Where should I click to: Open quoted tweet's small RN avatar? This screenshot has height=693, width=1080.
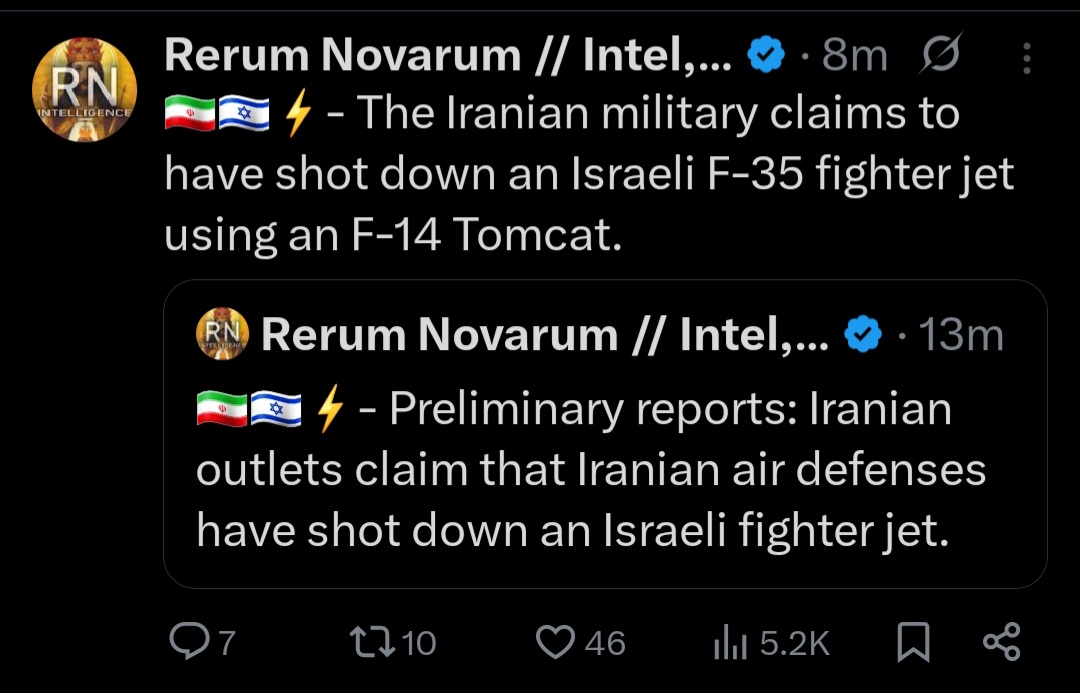[222, 334]
